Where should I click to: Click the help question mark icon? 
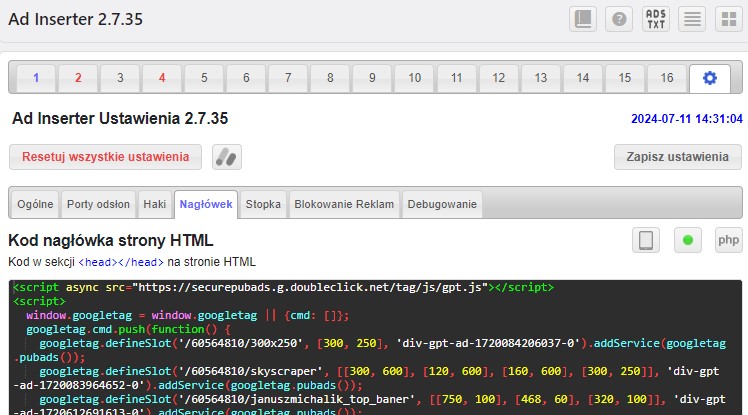[x=619, y=19]
